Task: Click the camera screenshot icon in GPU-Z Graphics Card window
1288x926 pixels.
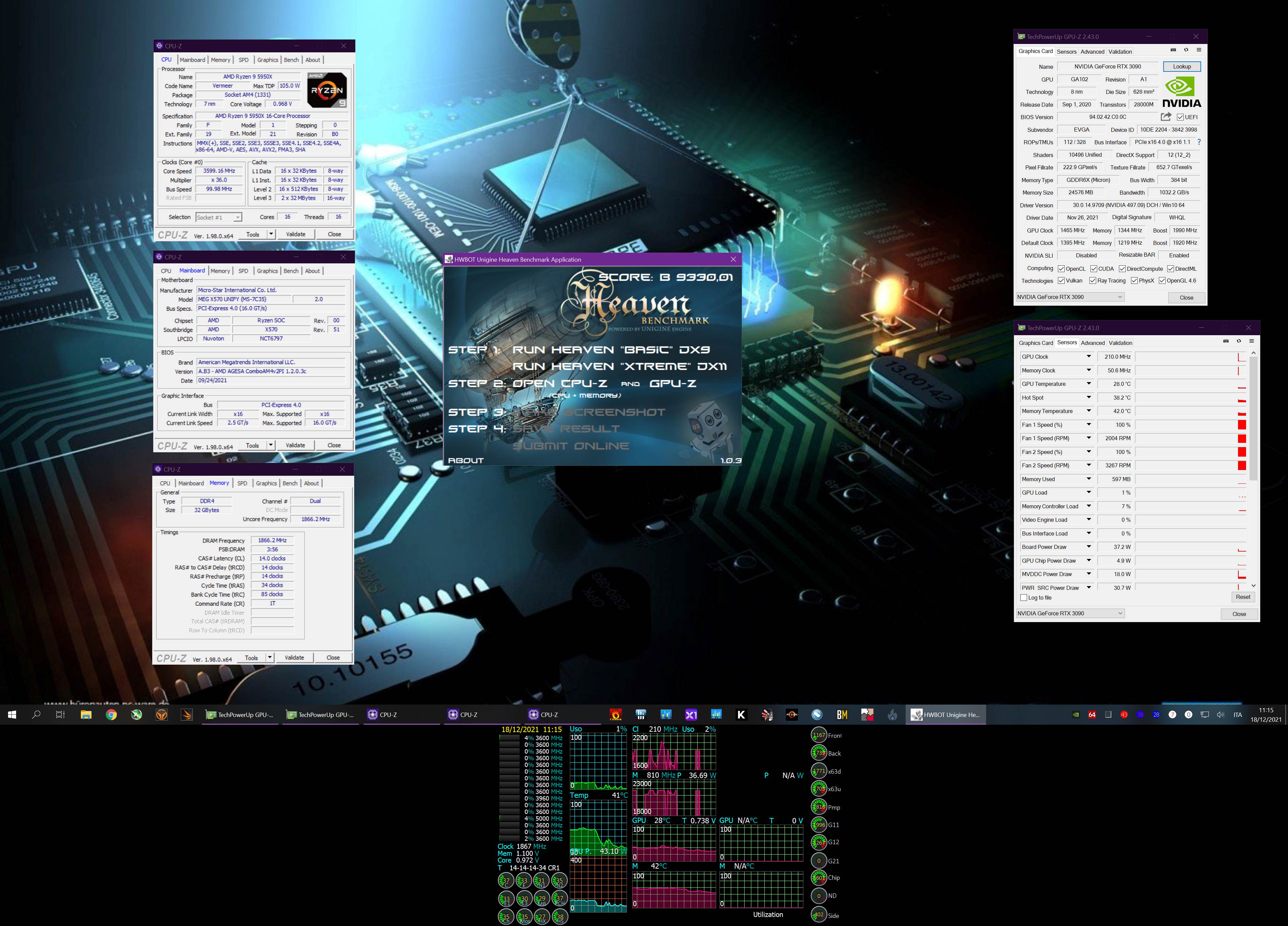Action: coord(1173,50)
